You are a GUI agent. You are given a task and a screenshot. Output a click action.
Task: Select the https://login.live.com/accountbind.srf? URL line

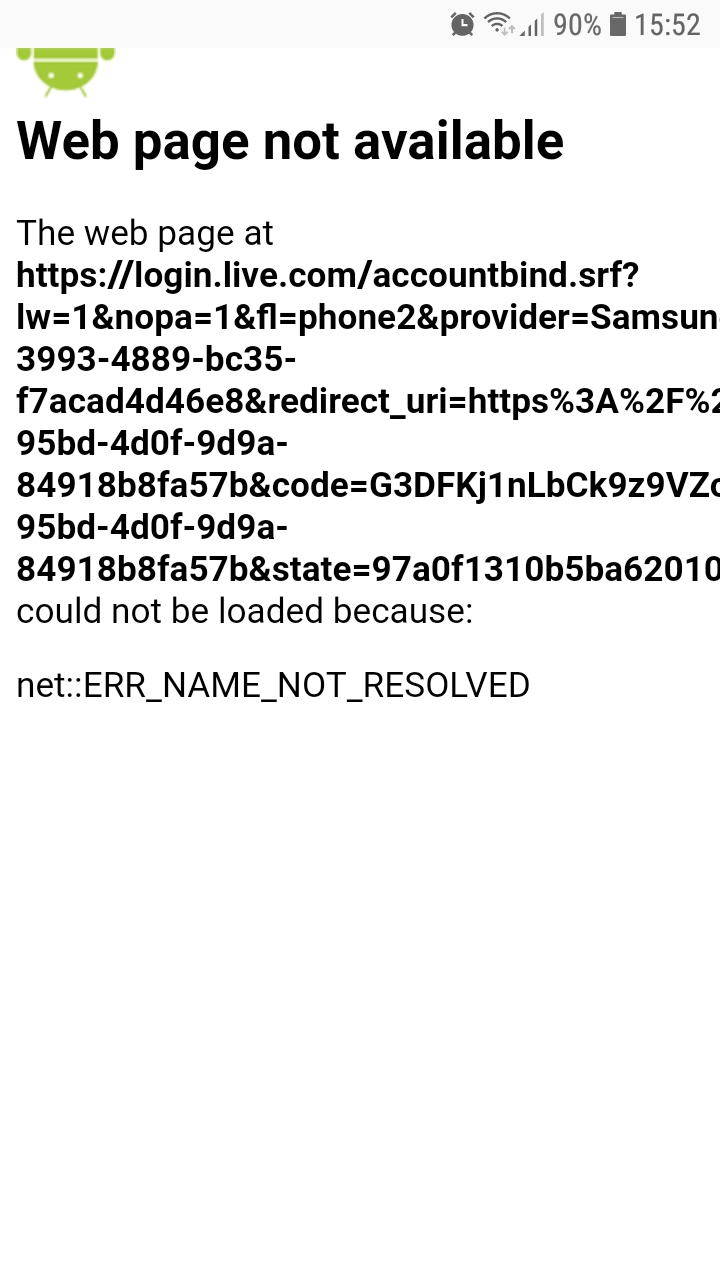(328, 275)
